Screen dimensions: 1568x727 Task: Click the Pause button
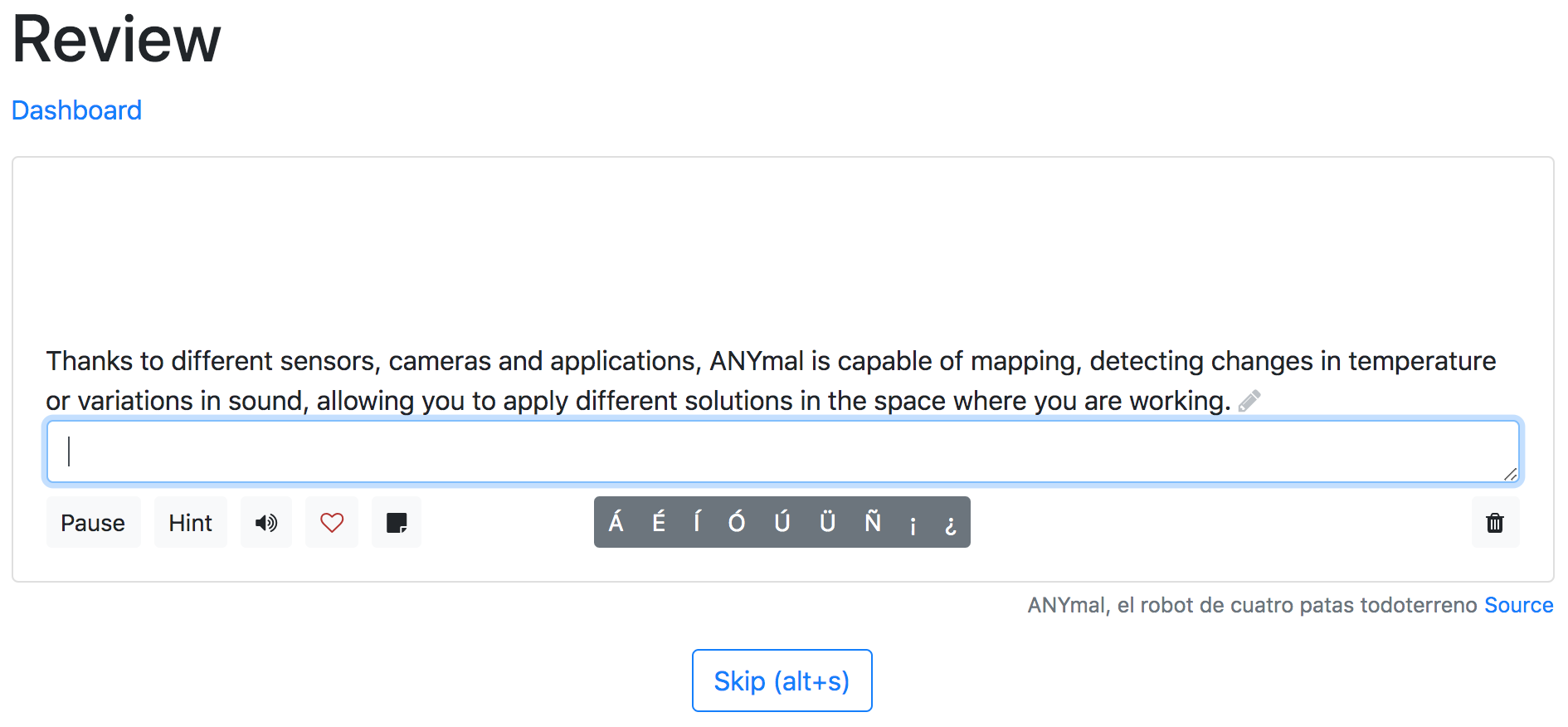[93, 523]
